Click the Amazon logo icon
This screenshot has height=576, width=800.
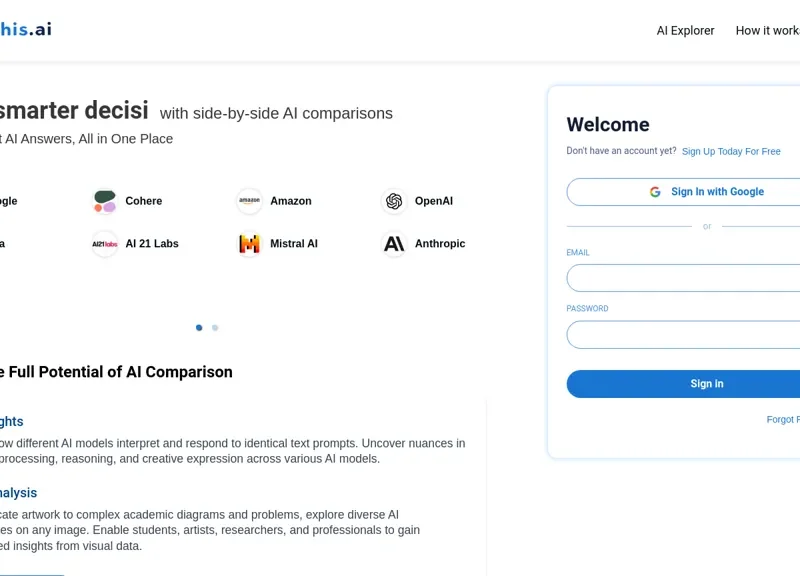click(x=250, y=201)
